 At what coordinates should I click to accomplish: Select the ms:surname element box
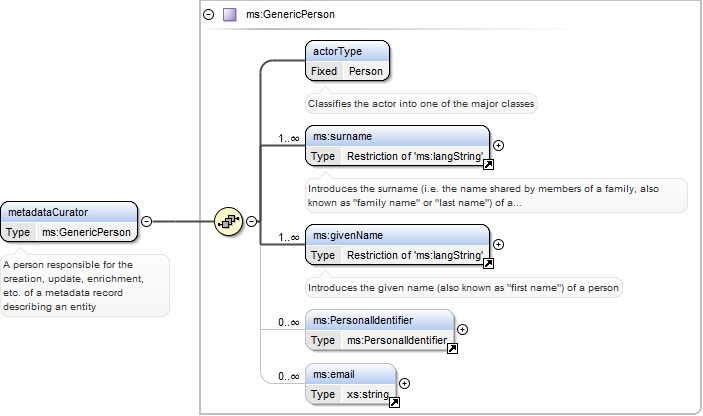(398, 146)
